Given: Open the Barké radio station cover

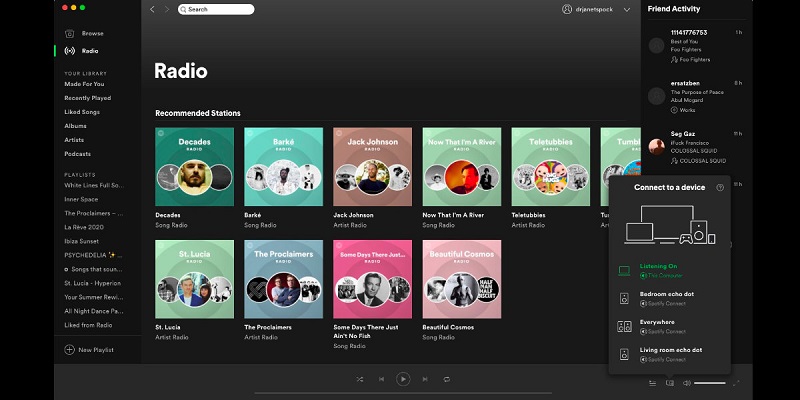Looking at the screenshot, I should pyautogui.click(x=284, y=167).
